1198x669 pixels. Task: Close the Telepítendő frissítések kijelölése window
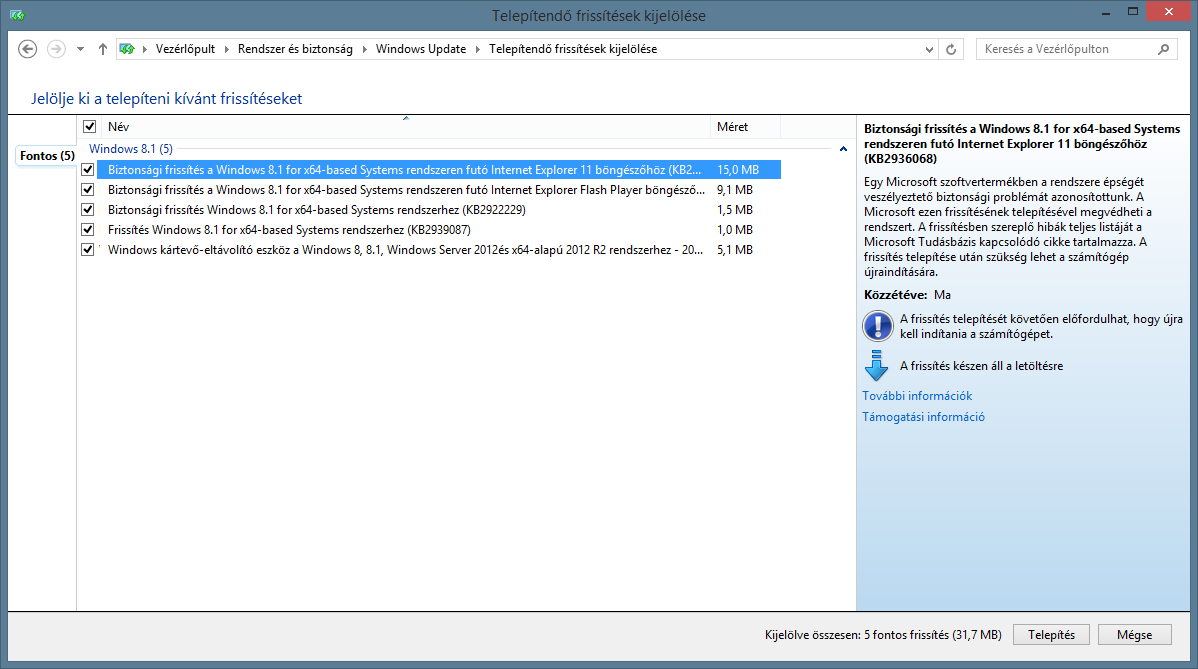(x=1169, y=11)
